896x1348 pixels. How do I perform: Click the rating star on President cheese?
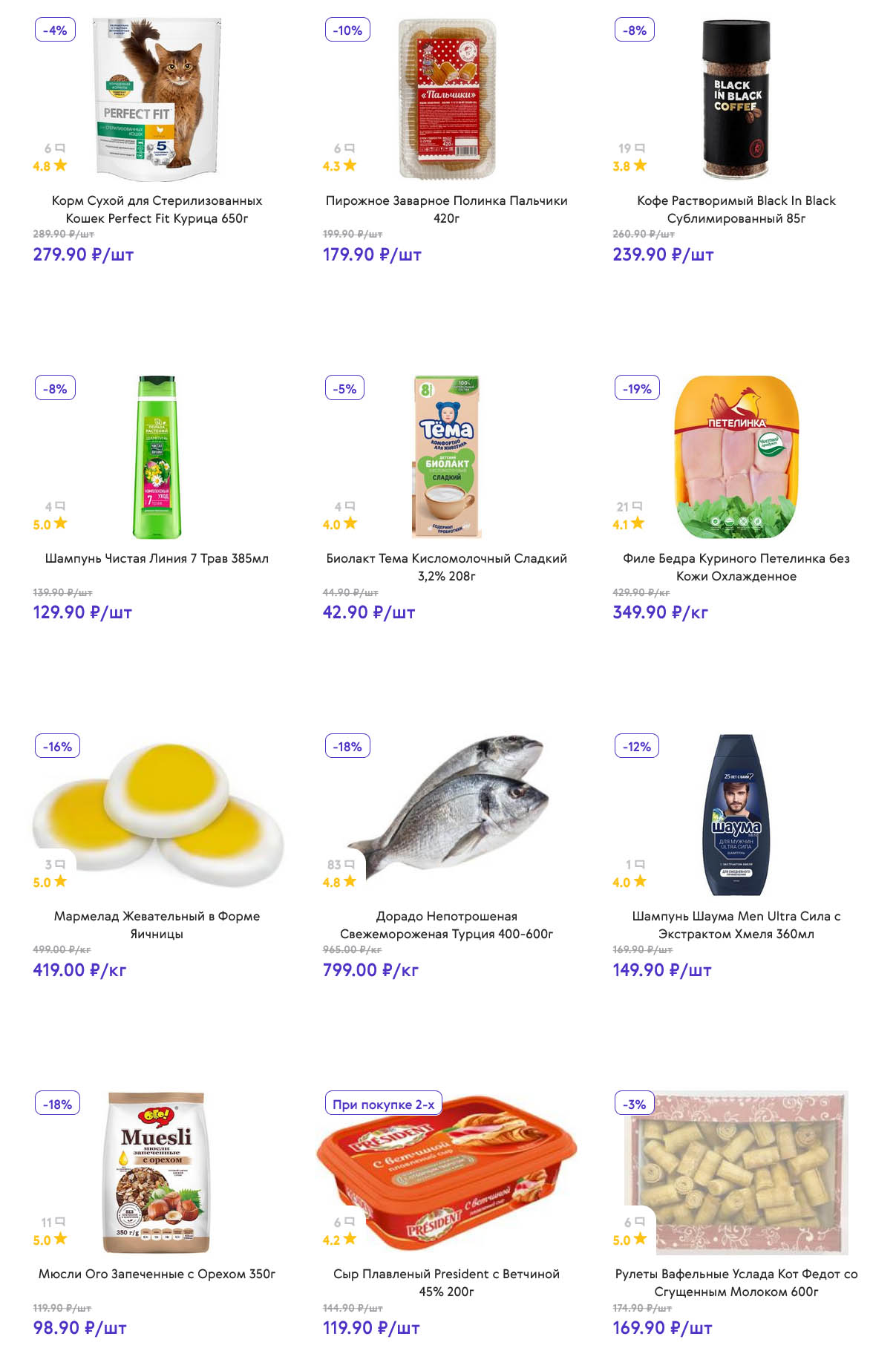350,1239
